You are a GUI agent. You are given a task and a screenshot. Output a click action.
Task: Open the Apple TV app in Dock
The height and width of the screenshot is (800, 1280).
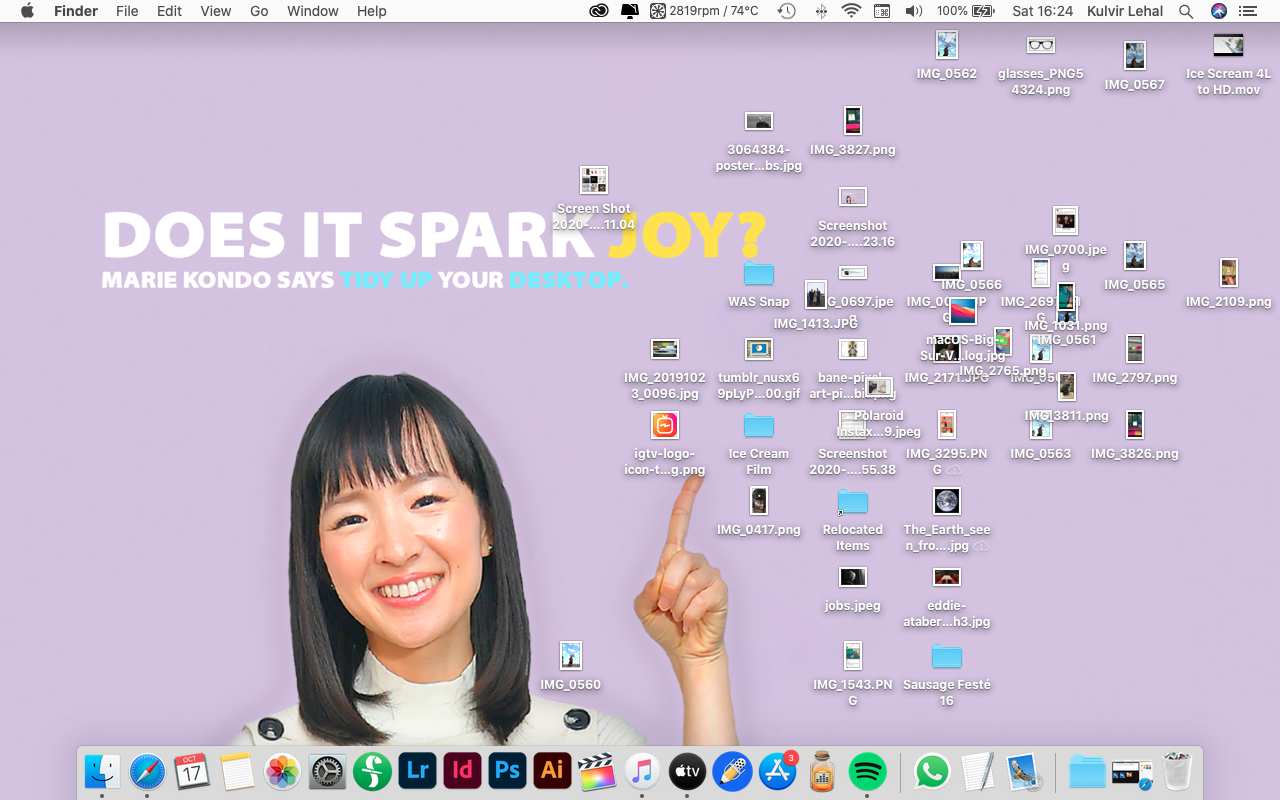click(687, 771)
